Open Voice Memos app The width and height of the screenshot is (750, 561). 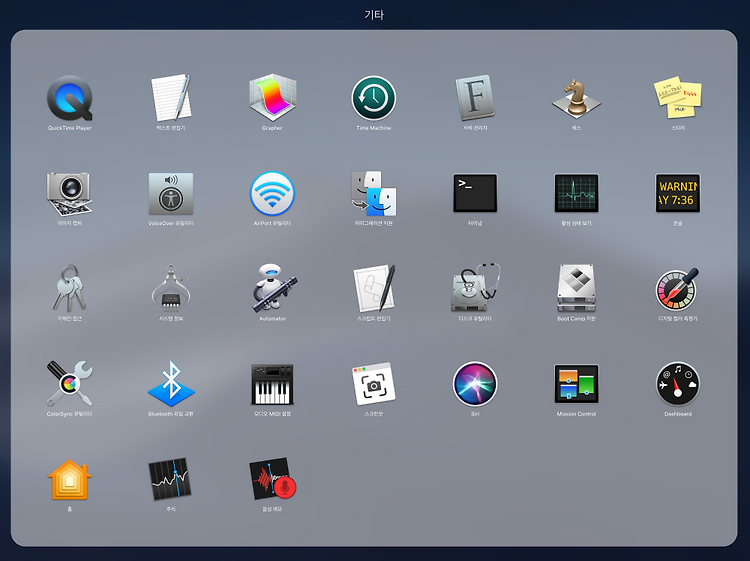(x=273, y=479)
